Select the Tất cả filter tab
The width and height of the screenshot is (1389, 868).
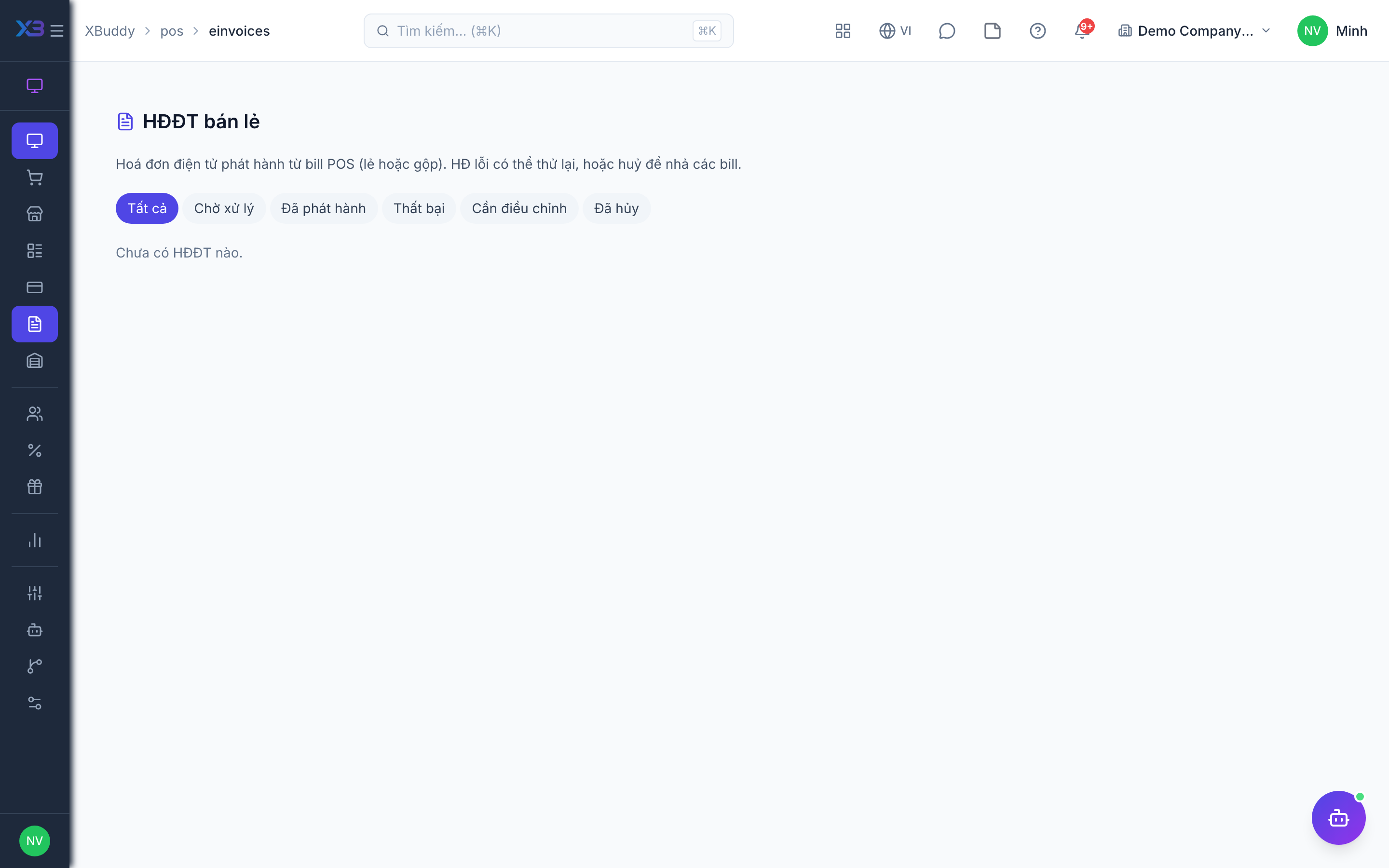[x=147, y=208]
